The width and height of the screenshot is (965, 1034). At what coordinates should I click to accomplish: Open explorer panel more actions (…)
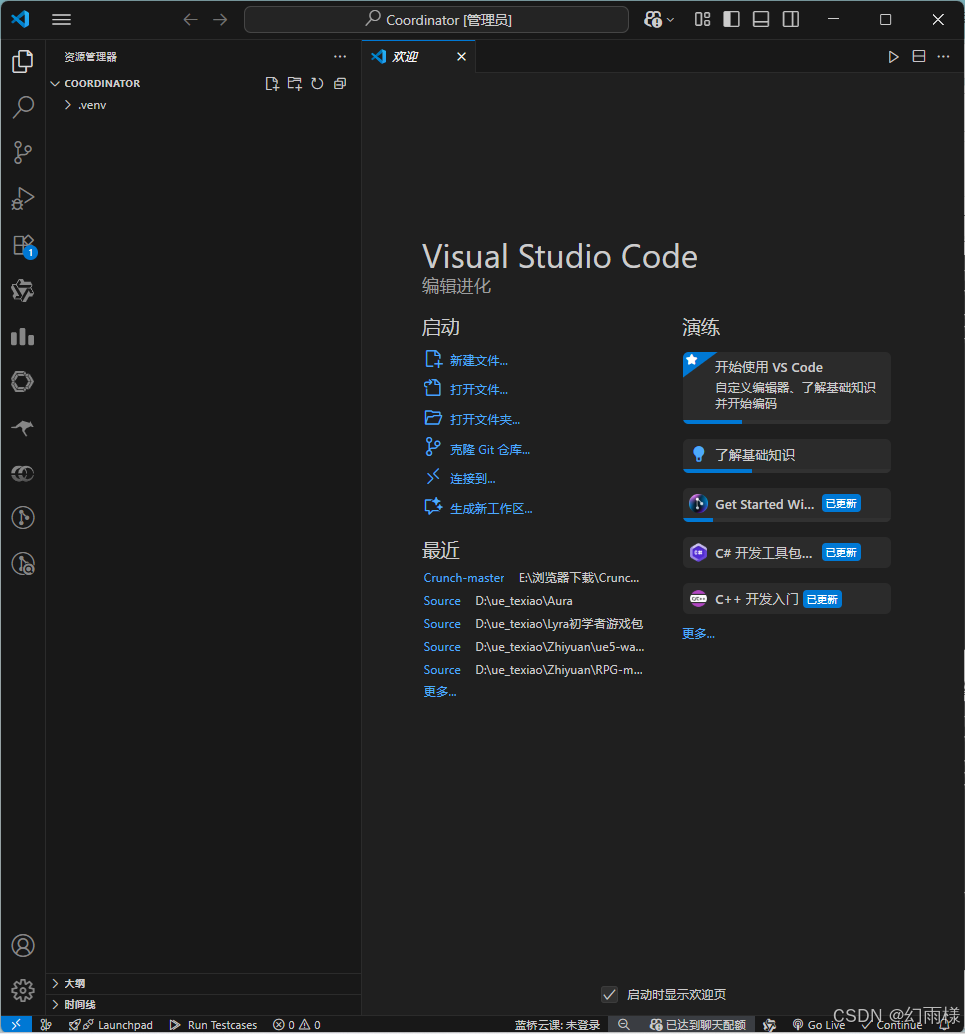[x=340, y=57]
